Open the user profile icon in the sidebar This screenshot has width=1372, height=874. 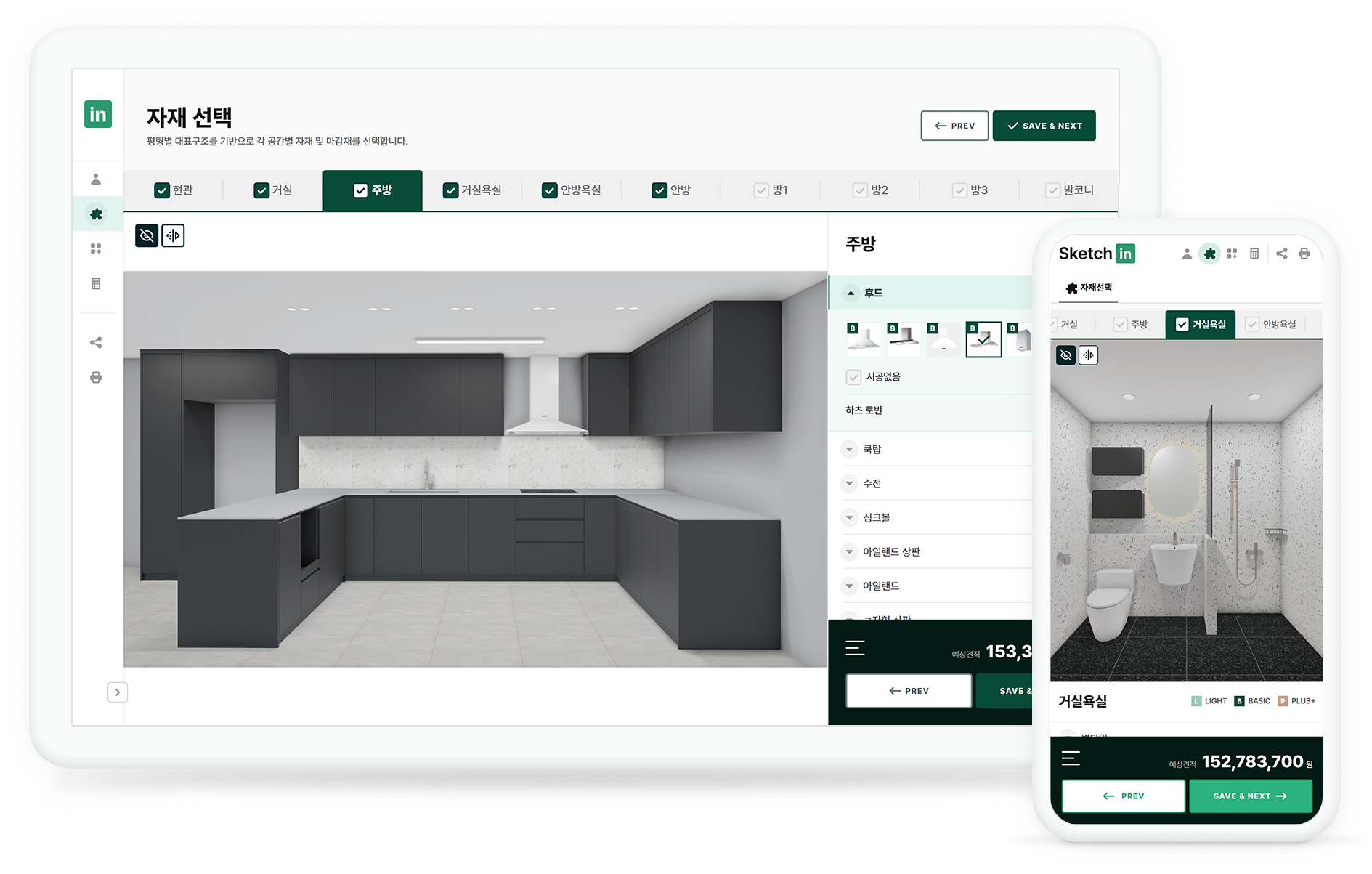96,179
